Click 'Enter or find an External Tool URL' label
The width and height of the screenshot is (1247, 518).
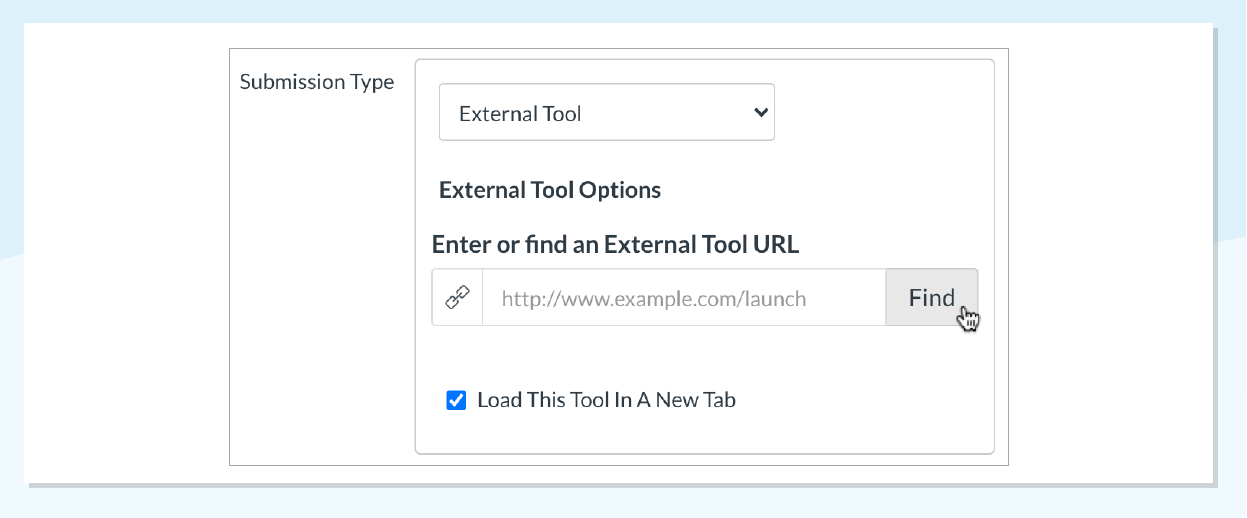[x=615, y=244]
